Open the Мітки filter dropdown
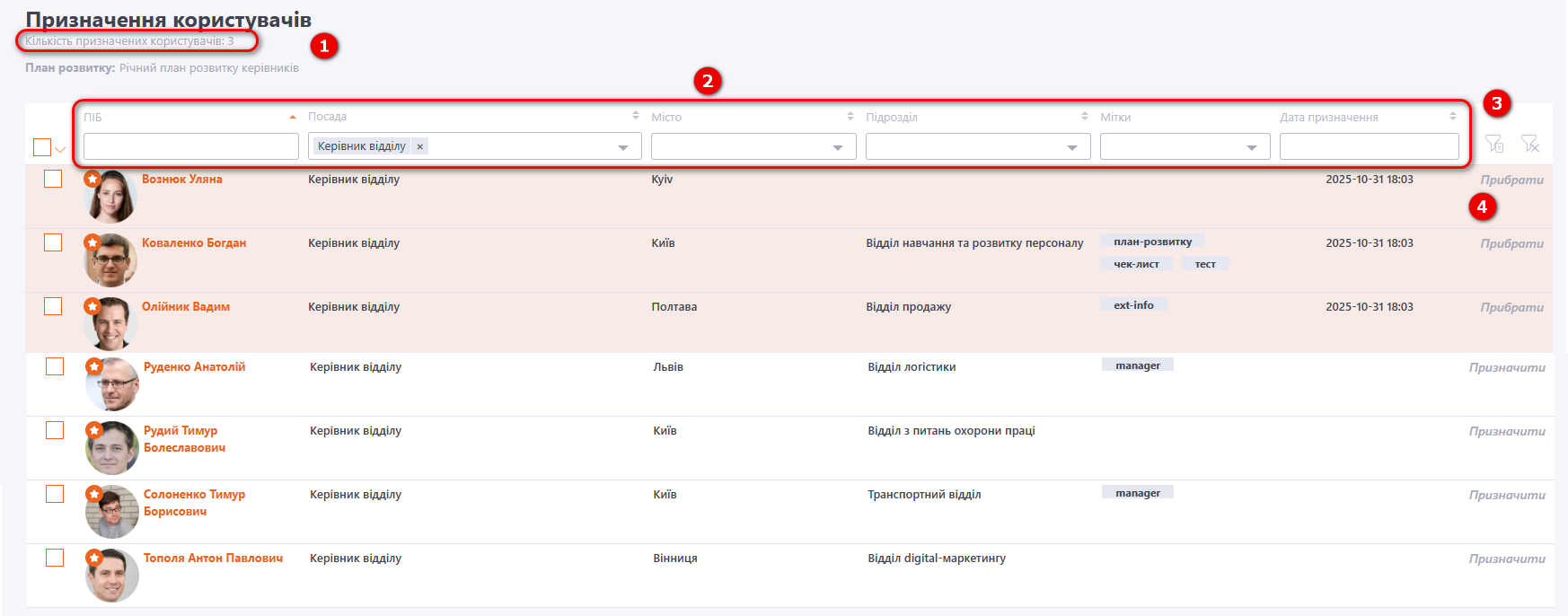Viewport: 1568px width, 616px height. point(1251,147)
